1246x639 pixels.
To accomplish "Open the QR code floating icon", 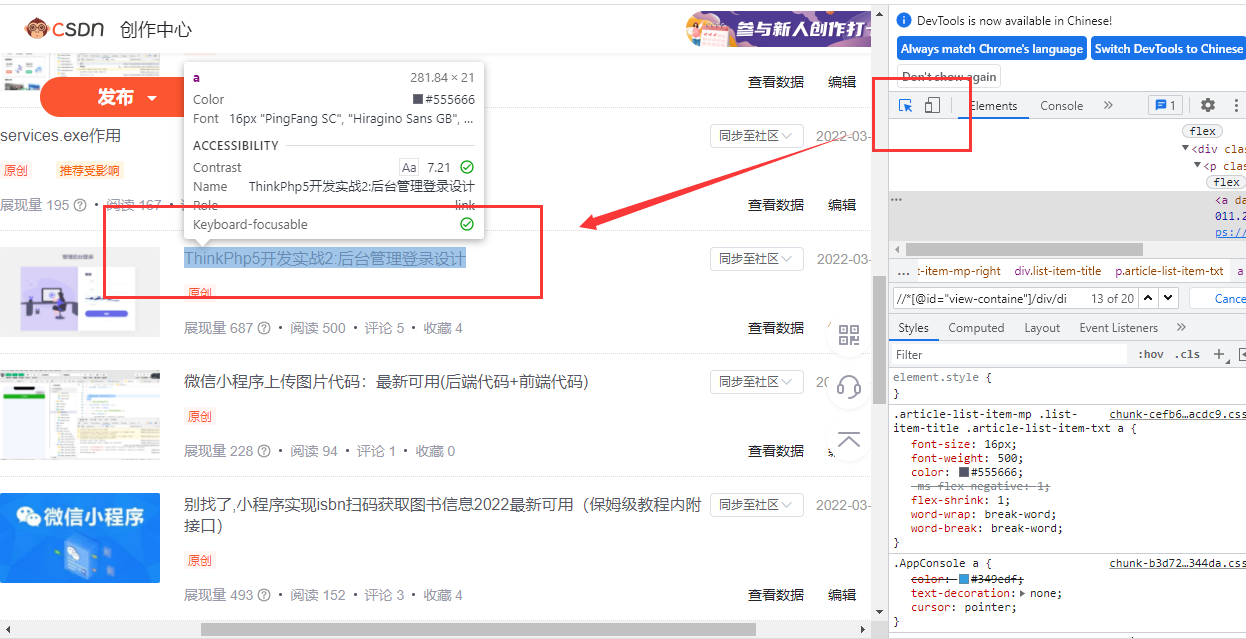I will [x=849, y=336].
